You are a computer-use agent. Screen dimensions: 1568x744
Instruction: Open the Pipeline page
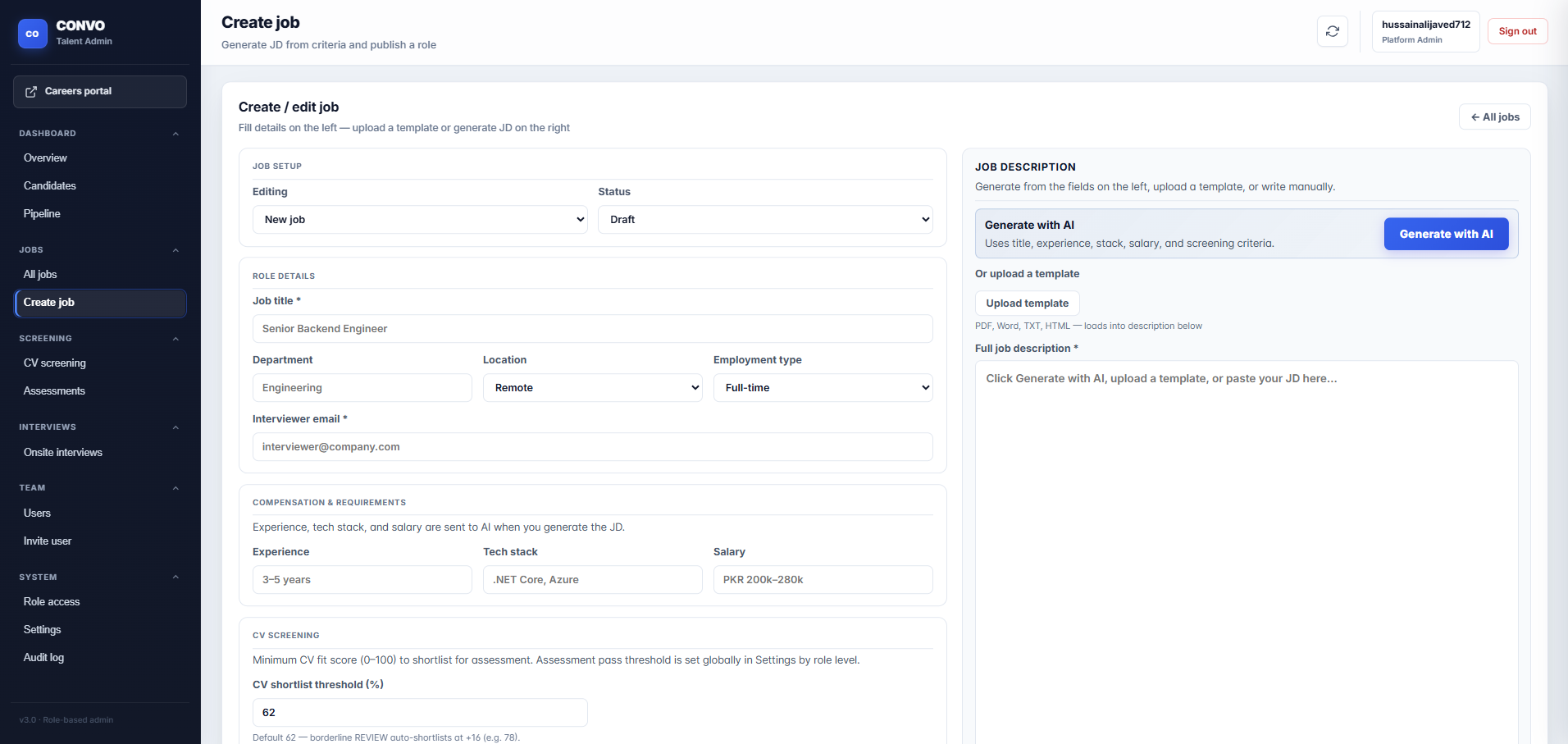tap(100, 213)
